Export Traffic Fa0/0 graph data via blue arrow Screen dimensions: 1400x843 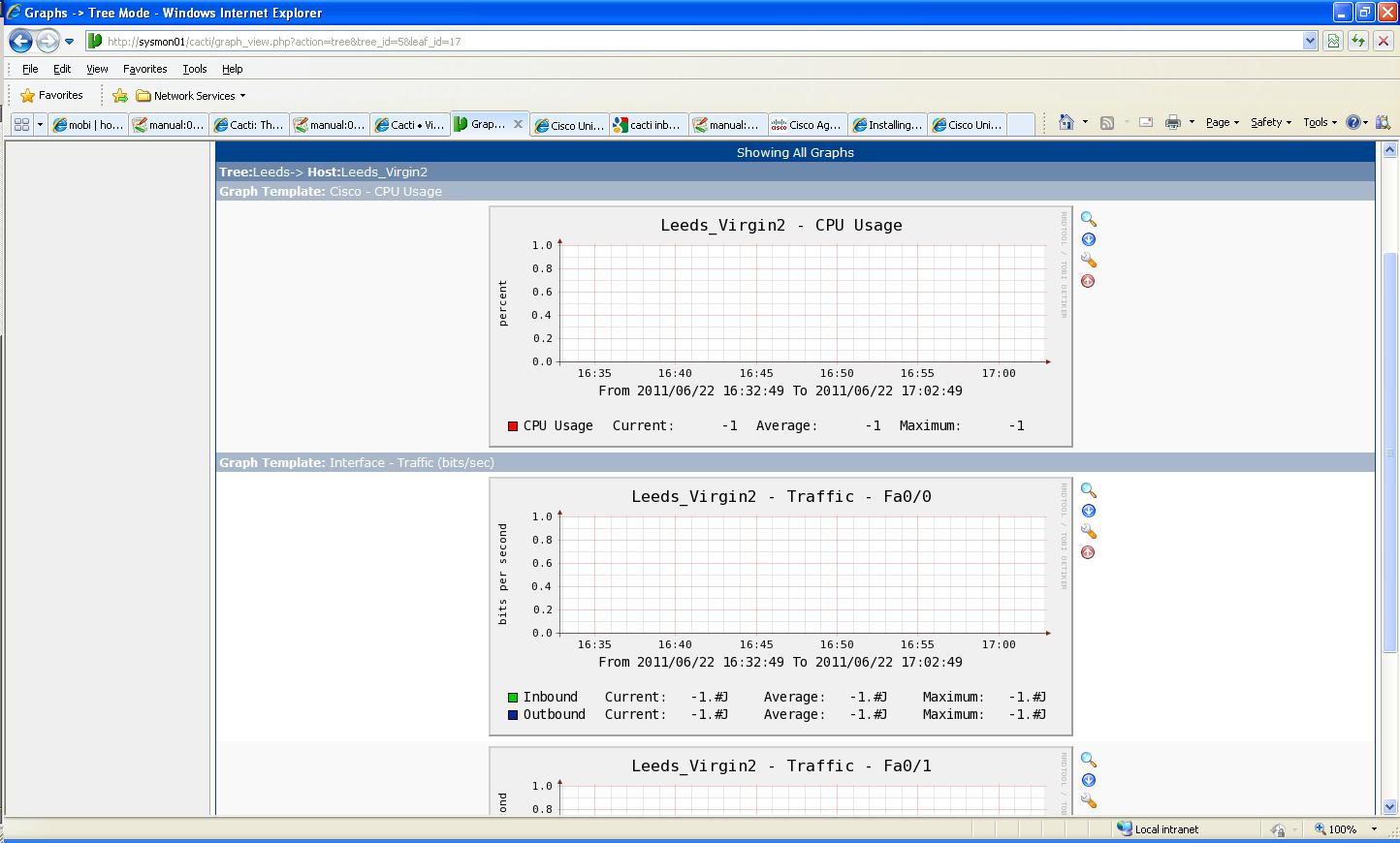pyautogui.click(x=1089, y=511)
